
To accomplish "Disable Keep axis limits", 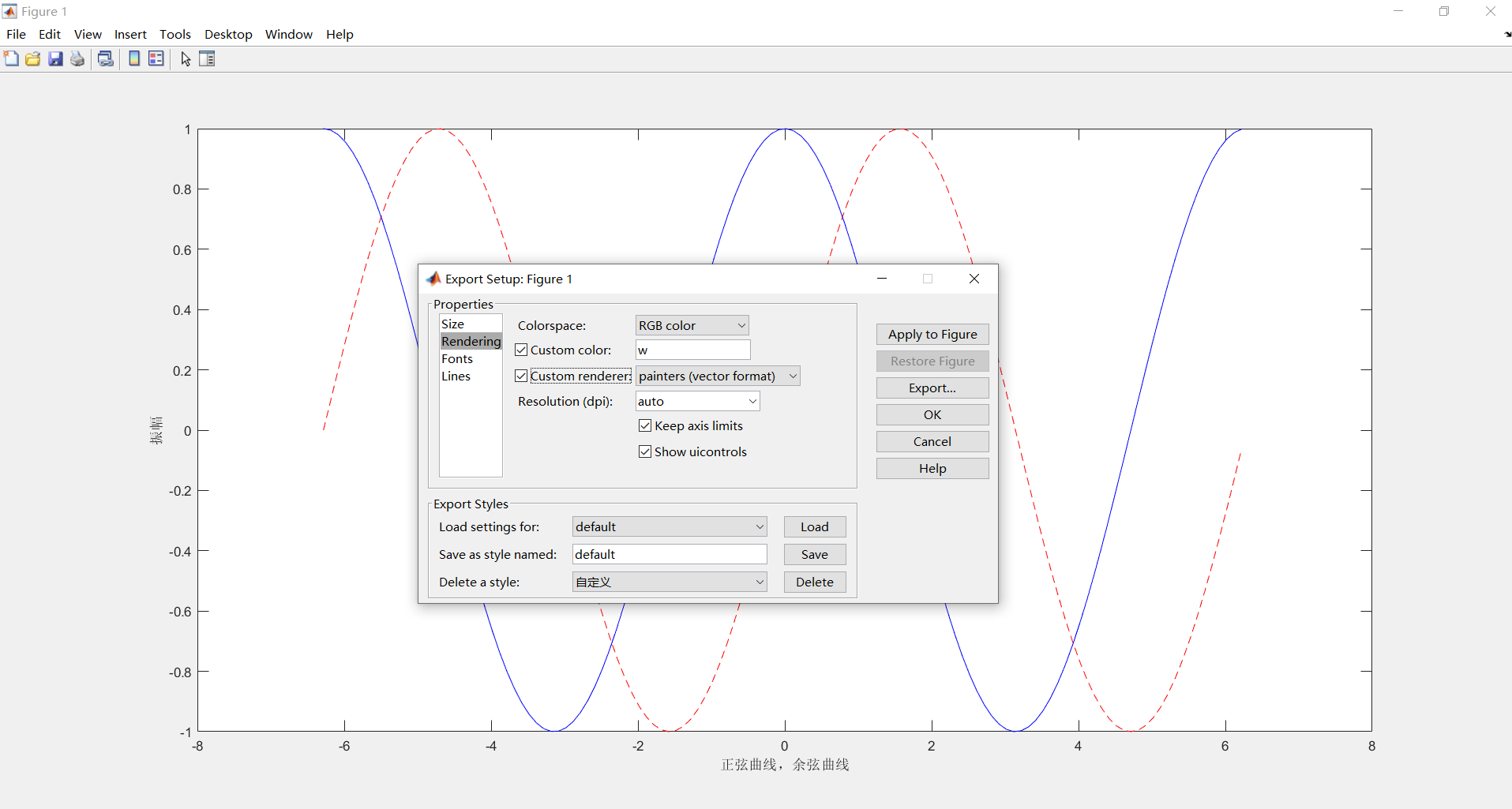I will coord(645,425).
